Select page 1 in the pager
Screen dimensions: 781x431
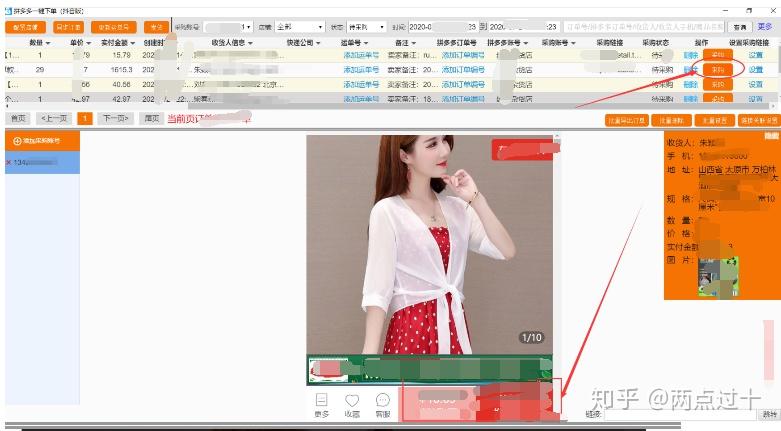pos(85,119)
